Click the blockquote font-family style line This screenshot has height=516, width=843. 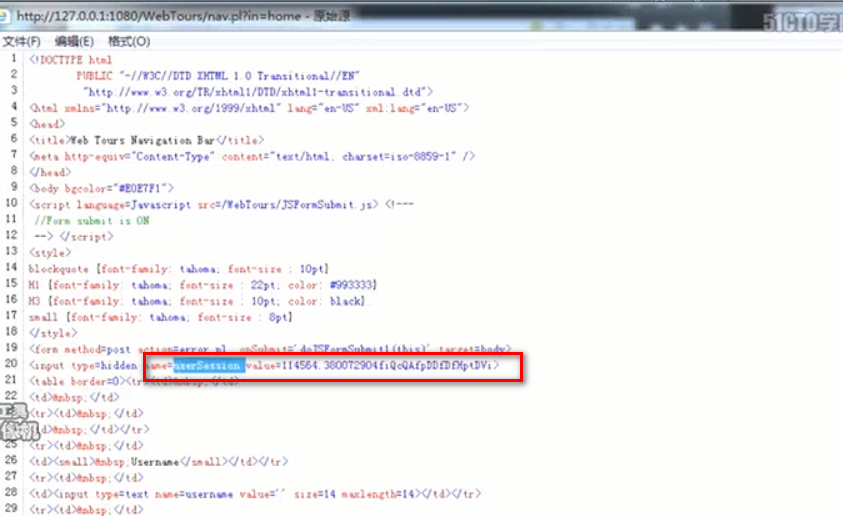tap(178, 269)
